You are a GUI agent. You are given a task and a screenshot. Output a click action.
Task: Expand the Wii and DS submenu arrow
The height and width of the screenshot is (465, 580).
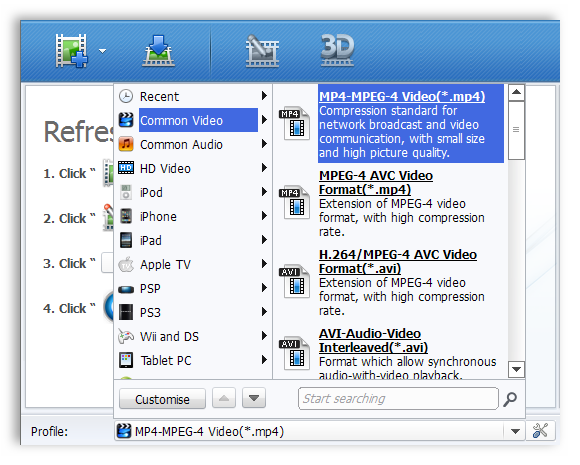(x=264, y=336)
